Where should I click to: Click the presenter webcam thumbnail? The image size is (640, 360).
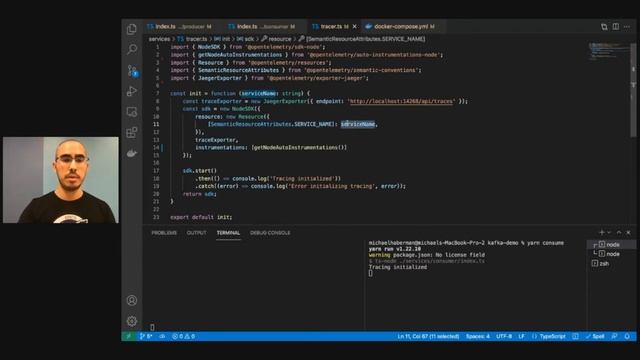coord(61,180)
